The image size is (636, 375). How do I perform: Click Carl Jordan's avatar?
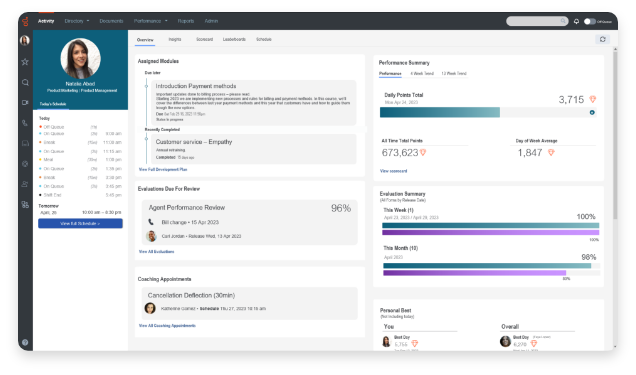click(151, 236)
